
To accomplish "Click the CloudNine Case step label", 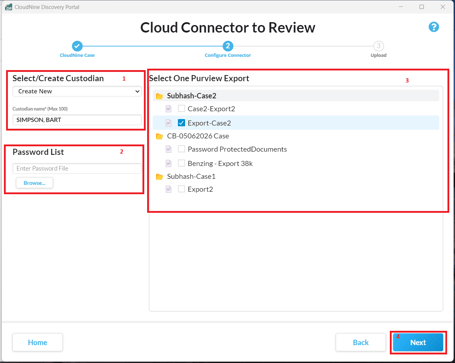I will pos(77,55).
